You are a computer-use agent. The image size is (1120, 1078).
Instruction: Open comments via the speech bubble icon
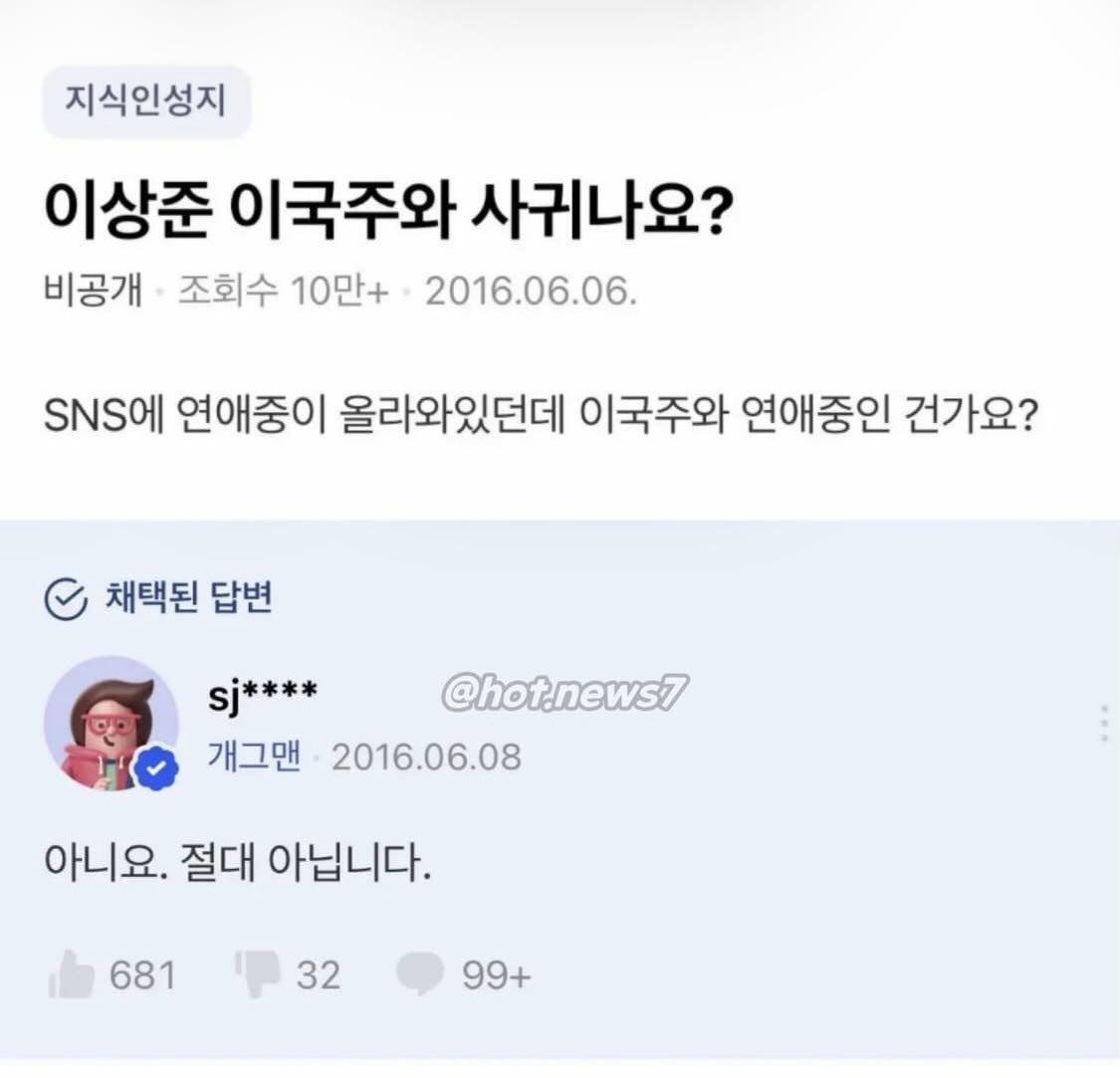(x=420, y=973)
